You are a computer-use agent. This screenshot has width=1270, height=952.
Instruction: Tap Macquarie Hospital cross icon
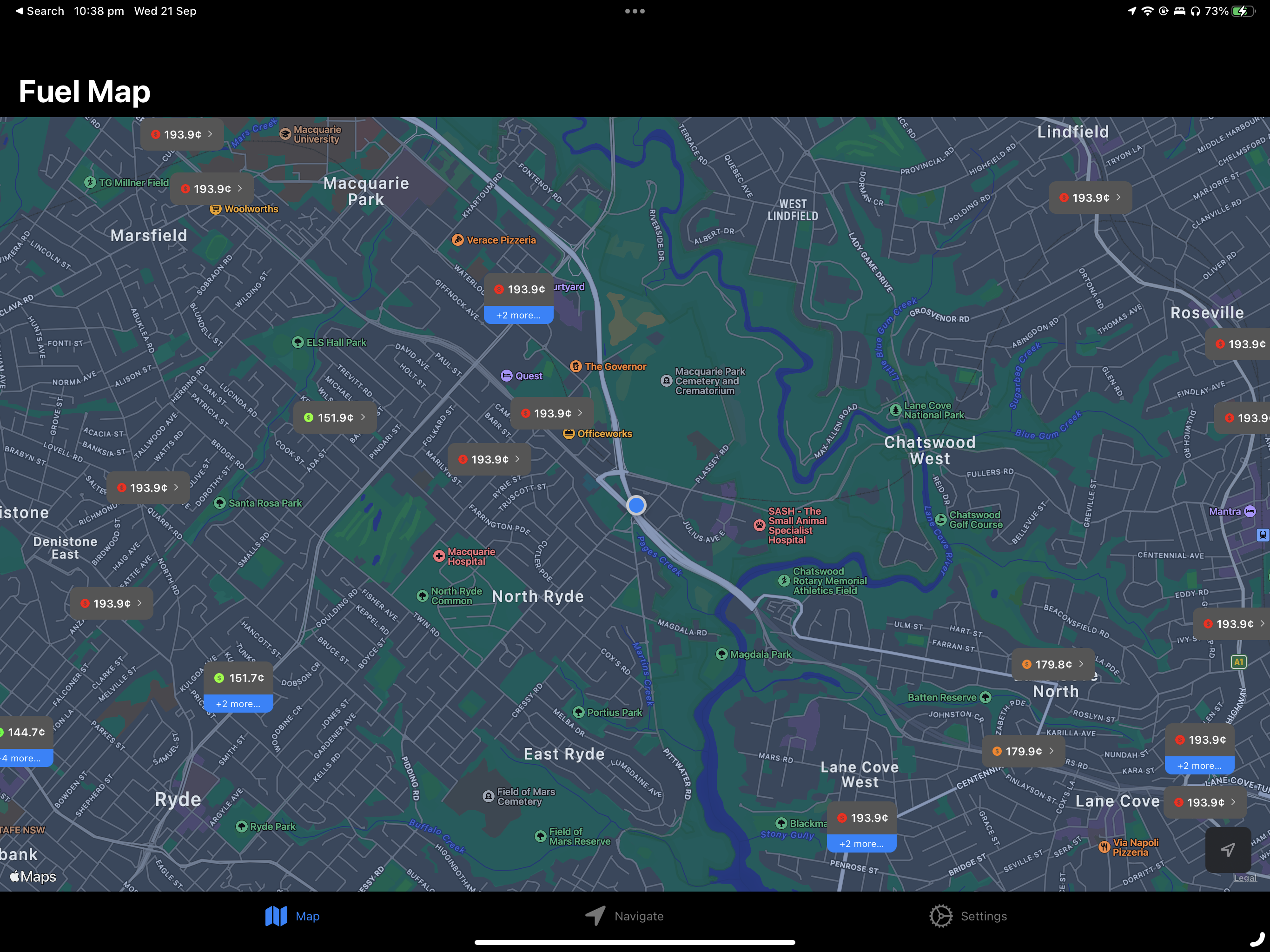click(439, 556)
